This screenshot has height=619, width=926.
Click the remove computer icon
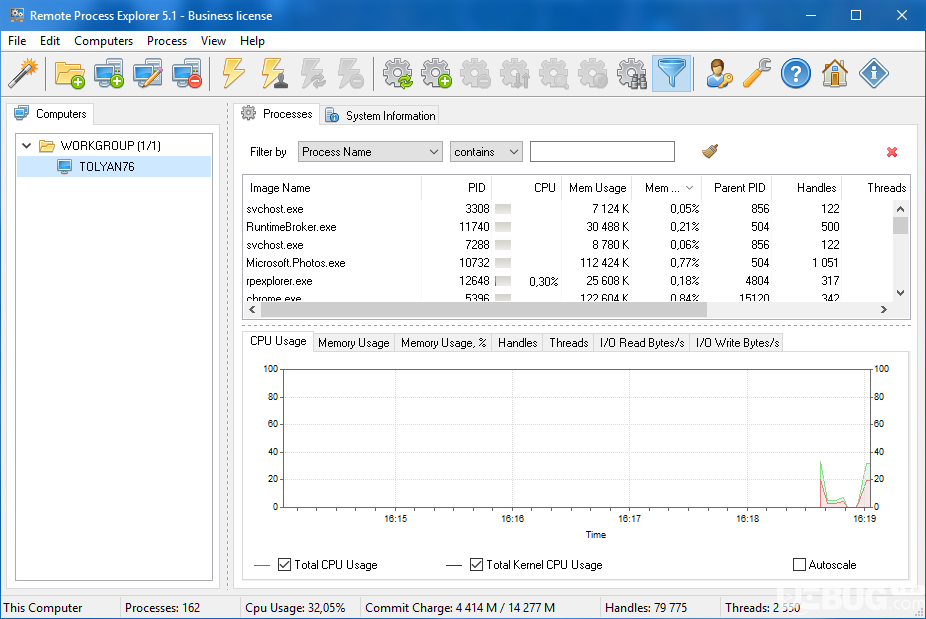point(187,74)
